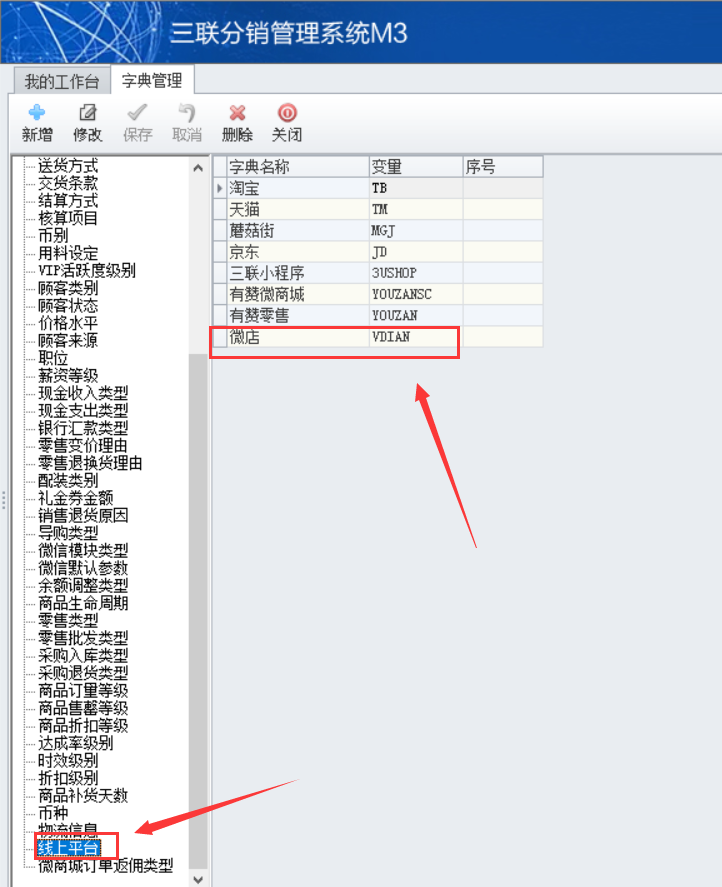Select 零售变价理由 in the tree
722x887 pixels.
pos(83,446)
